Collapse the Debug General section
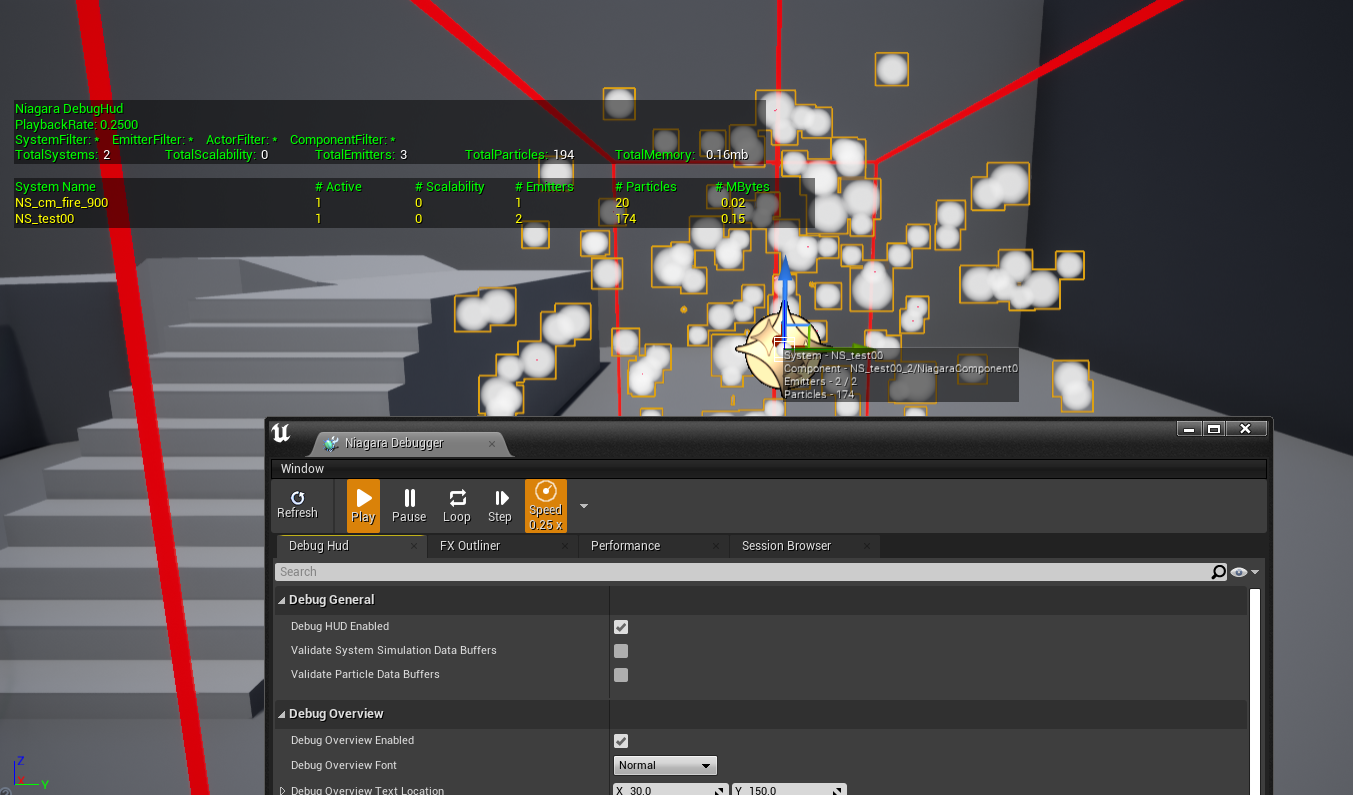 tap(282, 600)
